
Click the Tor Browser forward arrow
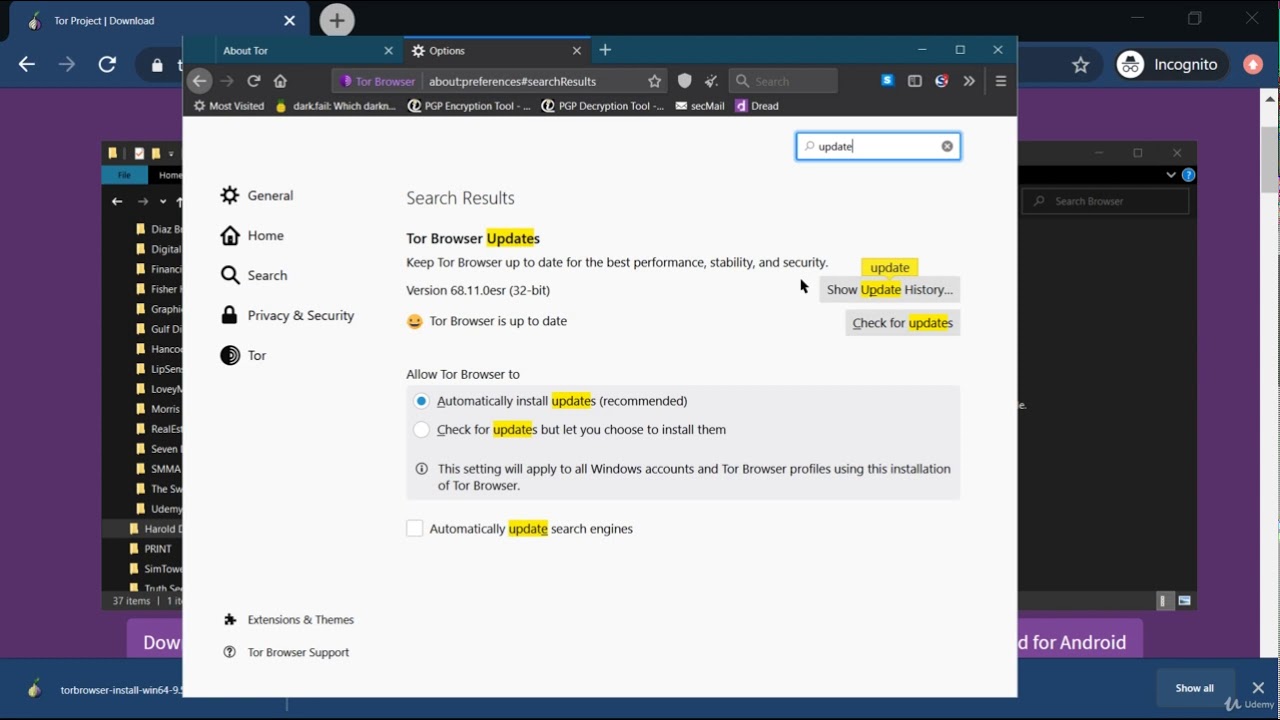[227, 81]
